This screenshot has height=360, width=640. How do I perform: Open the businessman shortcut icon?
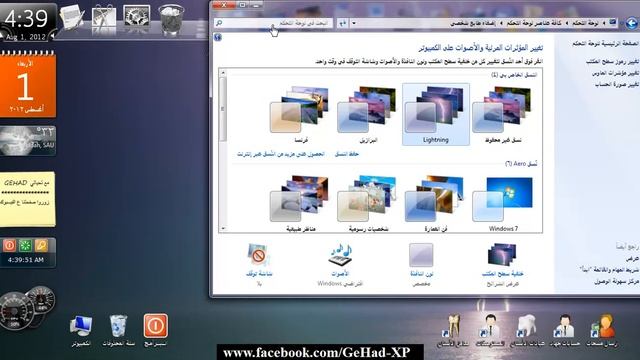coord(564,331)
